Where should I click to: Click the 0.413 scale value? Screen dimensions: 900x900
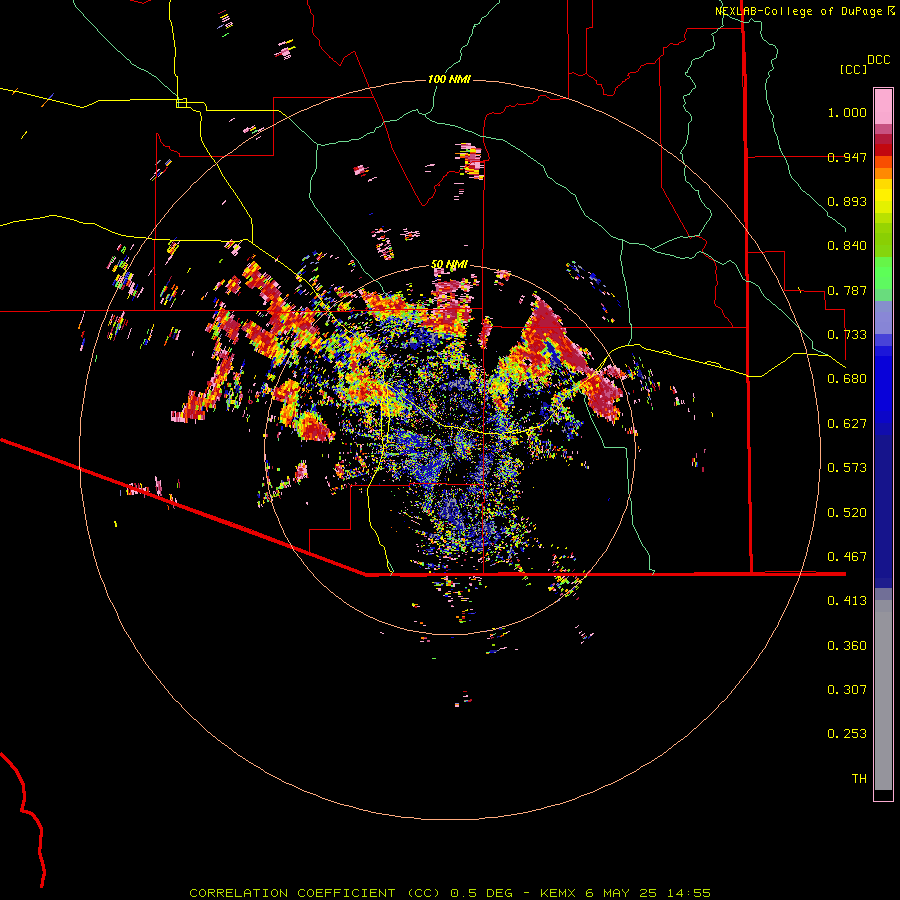847,601
